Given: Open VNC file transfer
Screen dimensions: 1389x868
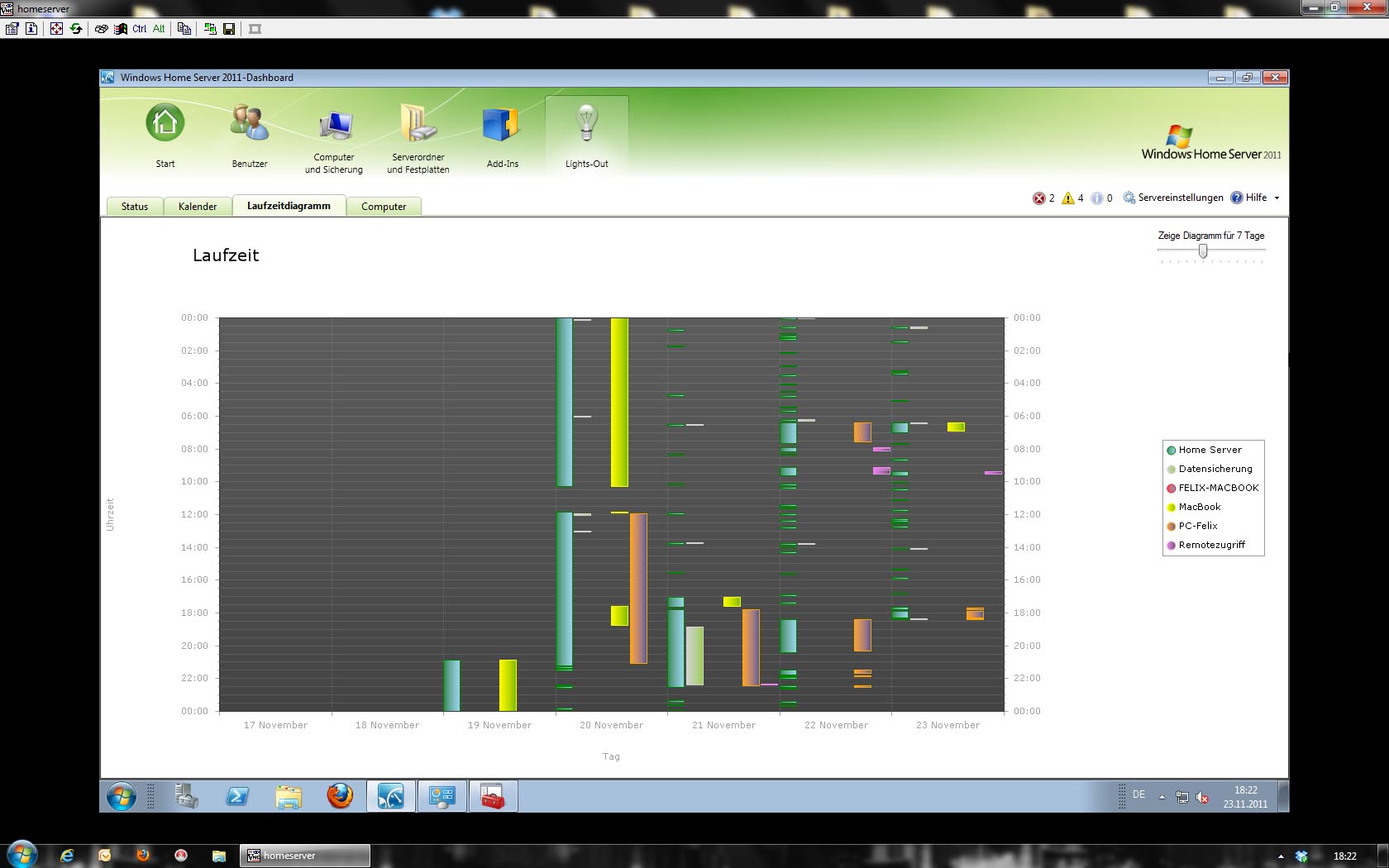Looking at the screenshot, I should coord(184,28).
